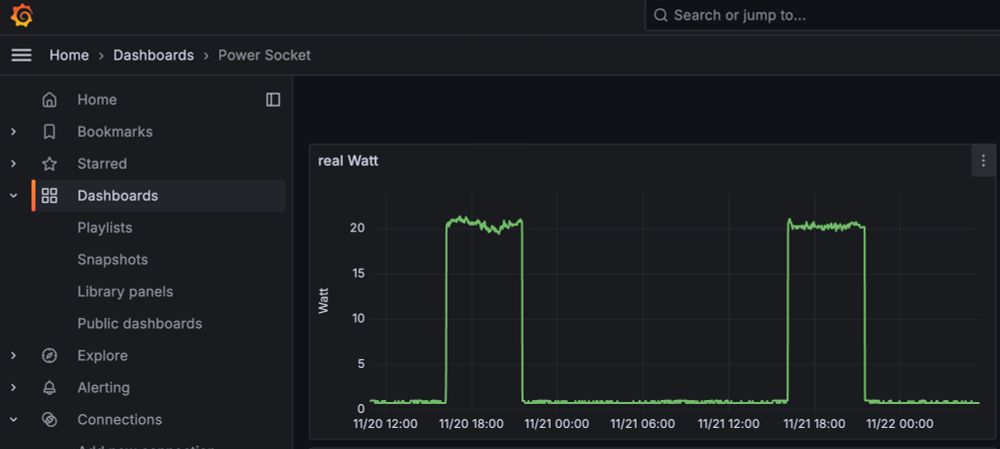Click the Explore compass icon
Viewport: 1000px width, 449px height.
pos(49,356)
